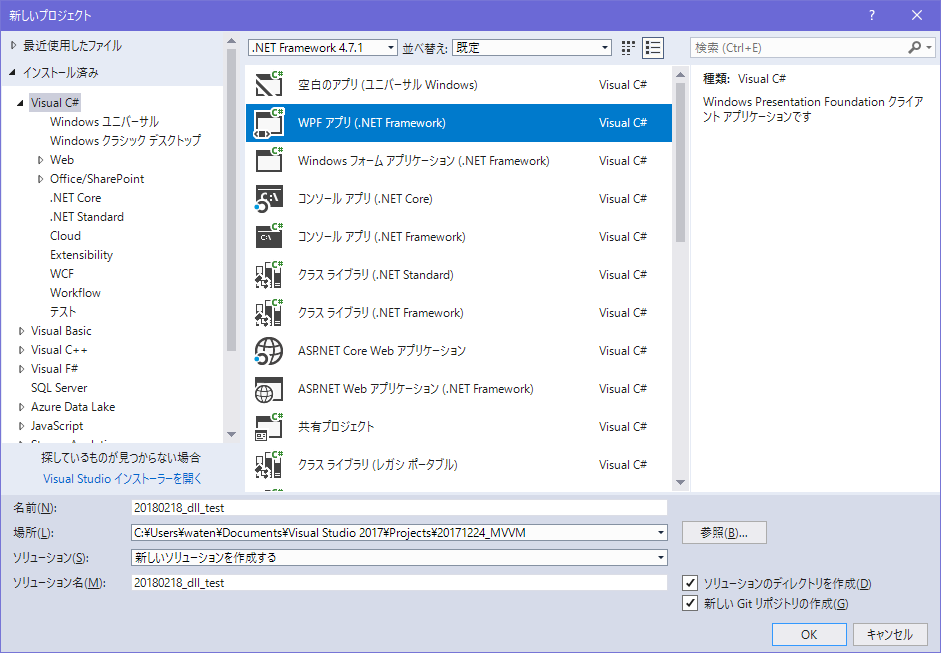Viewport: 941px width, 653px height.
Task: Click the search magnifier icon
Action: tap(914, 47)
